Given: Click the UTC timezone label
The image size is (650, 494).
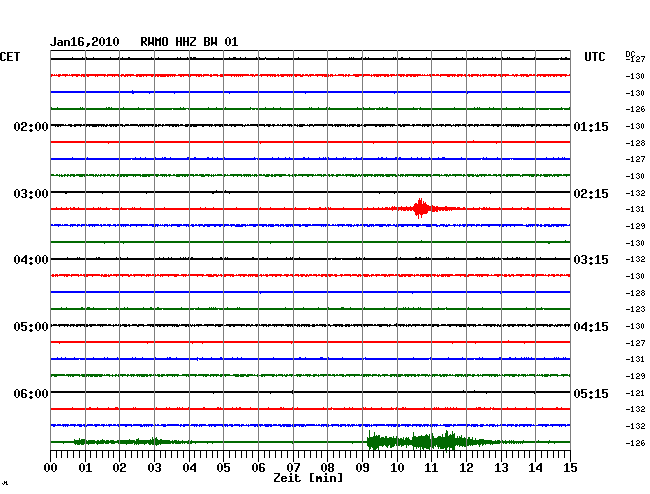Looking at the screenshot, I should coord(595,57).
